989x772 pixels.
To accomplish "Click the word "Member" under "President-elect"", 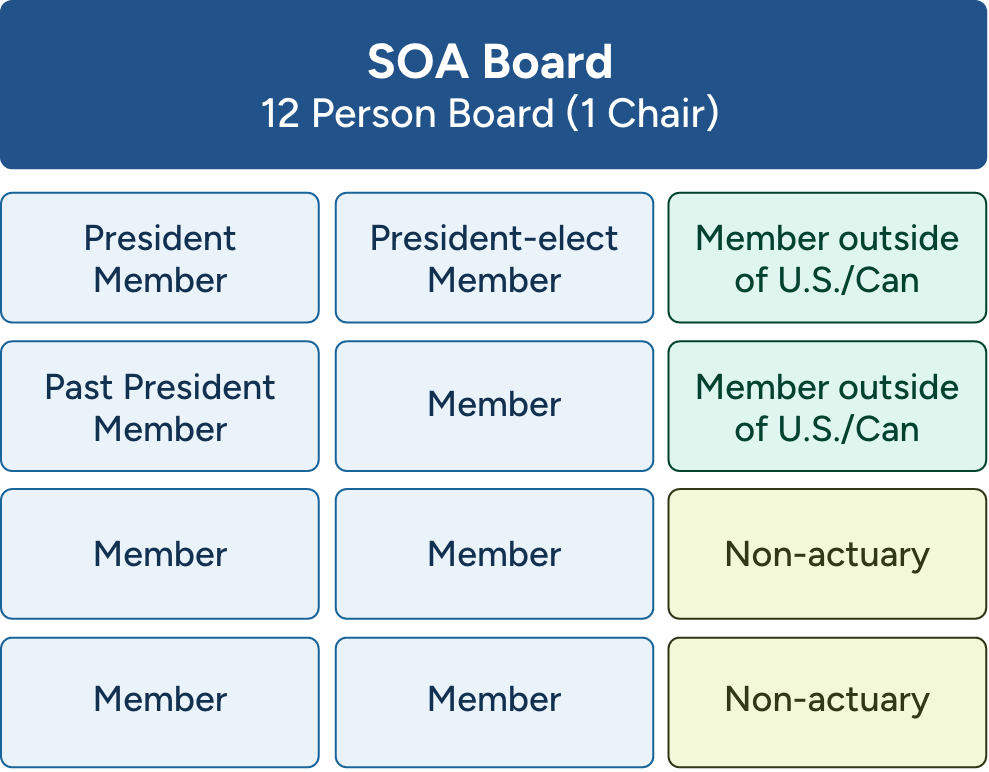I will point(494,280).
